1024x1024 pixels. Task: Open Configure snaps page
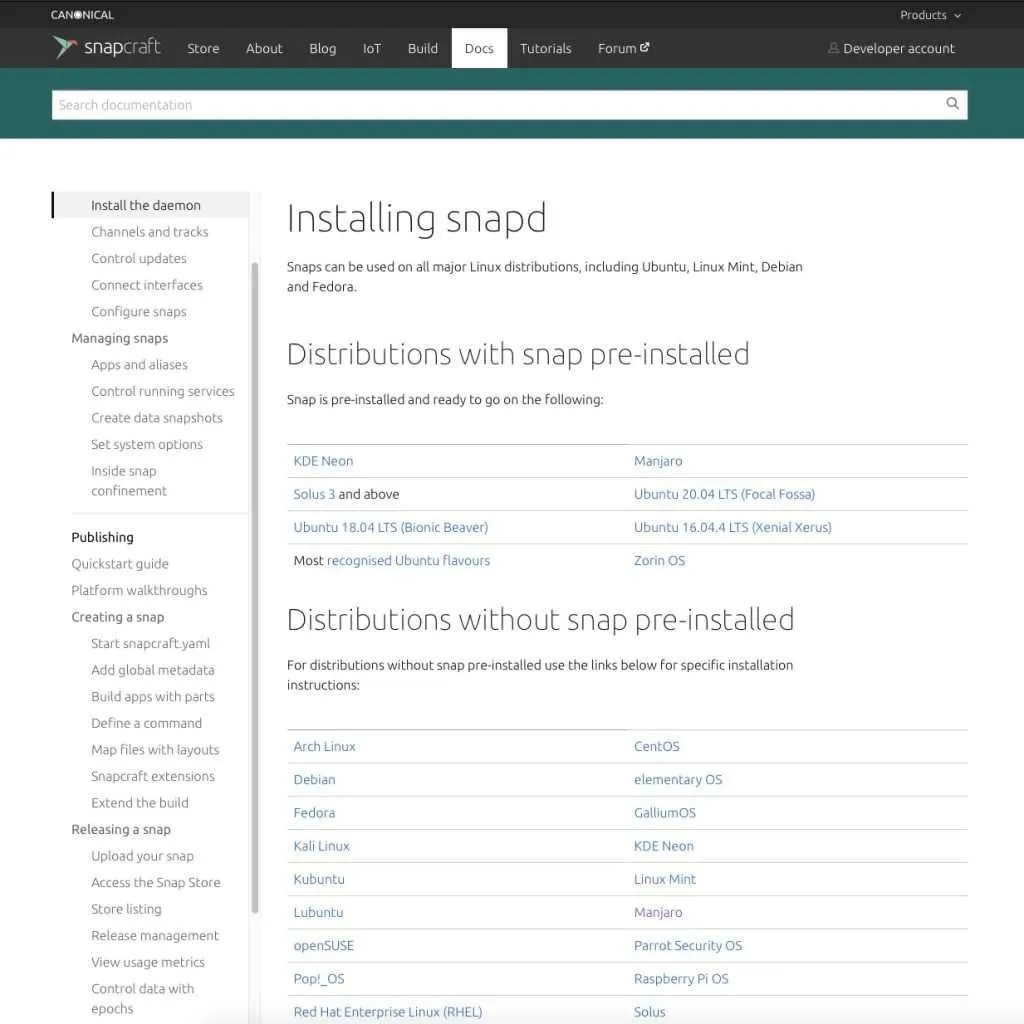click(138, 312)
